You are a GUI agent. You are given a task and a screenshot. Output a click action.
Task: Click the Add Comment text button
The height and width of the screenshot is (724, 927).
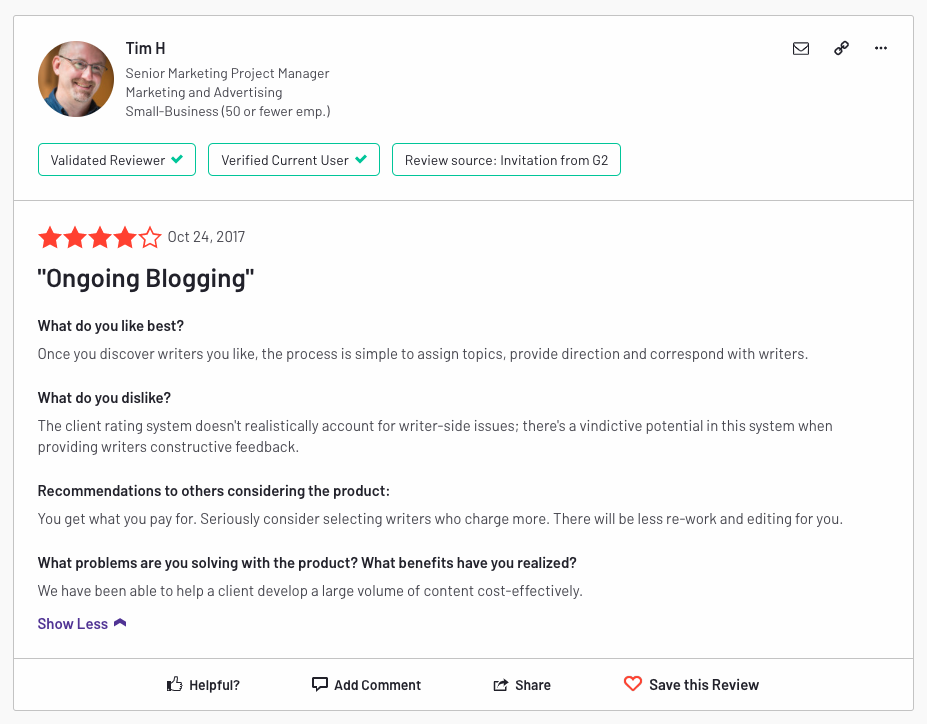(x=377, y=685)
